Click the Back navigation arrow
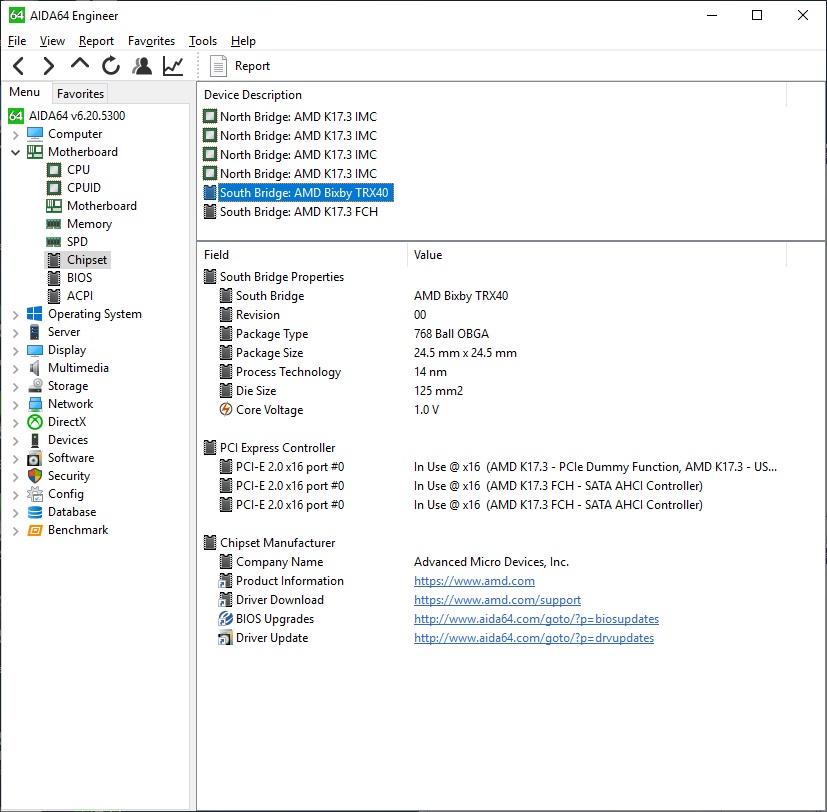The width and height of the screenshot is (827, 812). [18, 66]
